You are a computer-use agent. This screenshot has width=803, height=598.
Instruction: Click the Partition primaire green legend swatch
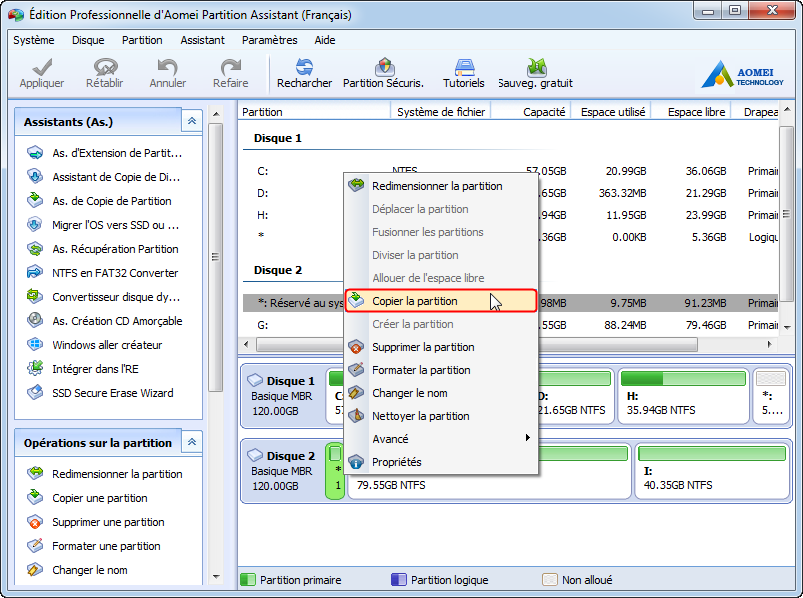click(248, 580)
